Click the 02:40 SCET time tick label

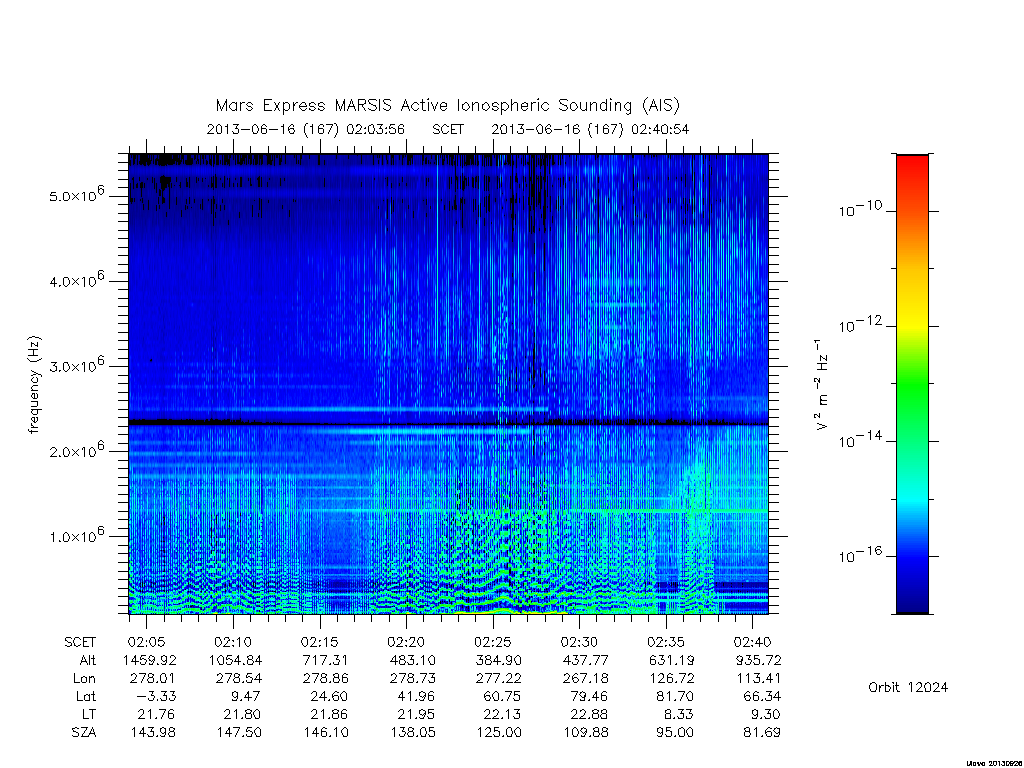(x=752, y=642)
